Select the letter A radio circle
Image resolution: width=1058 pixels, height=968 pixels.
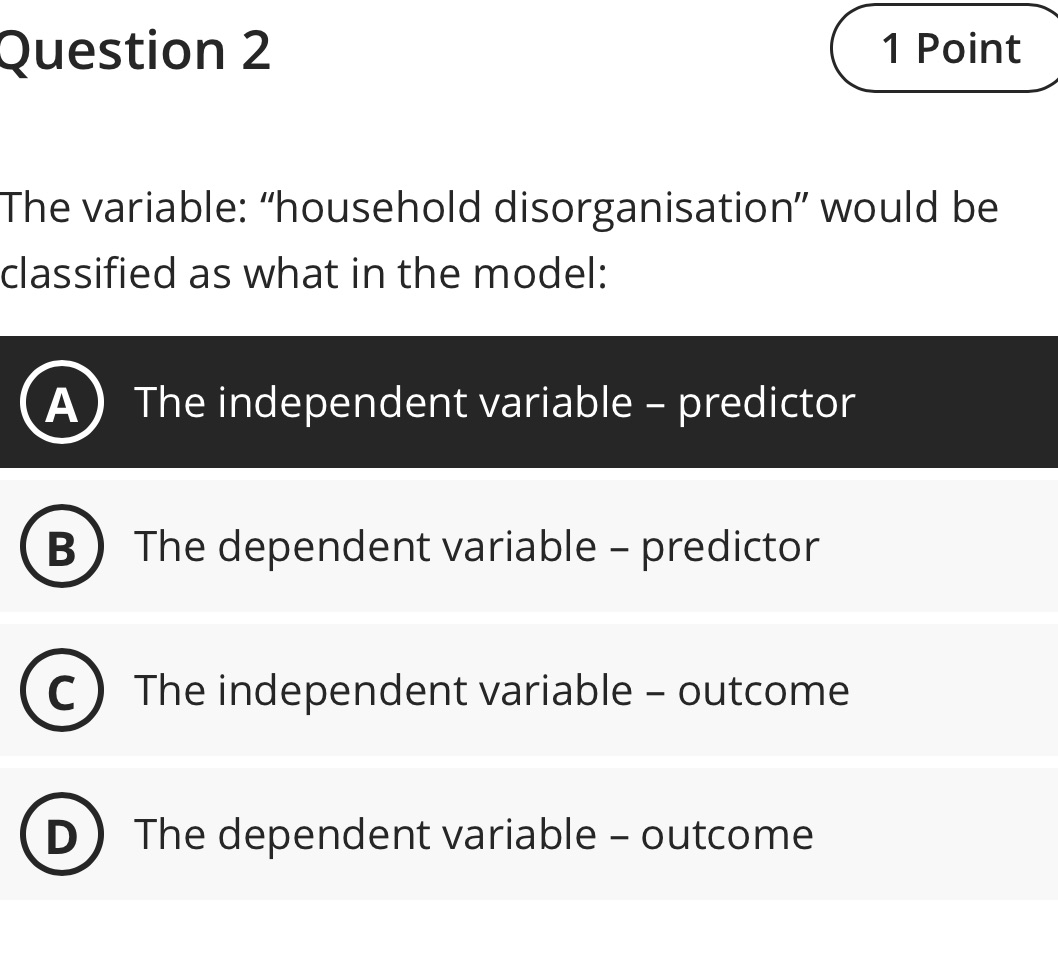tap(62, 404)
